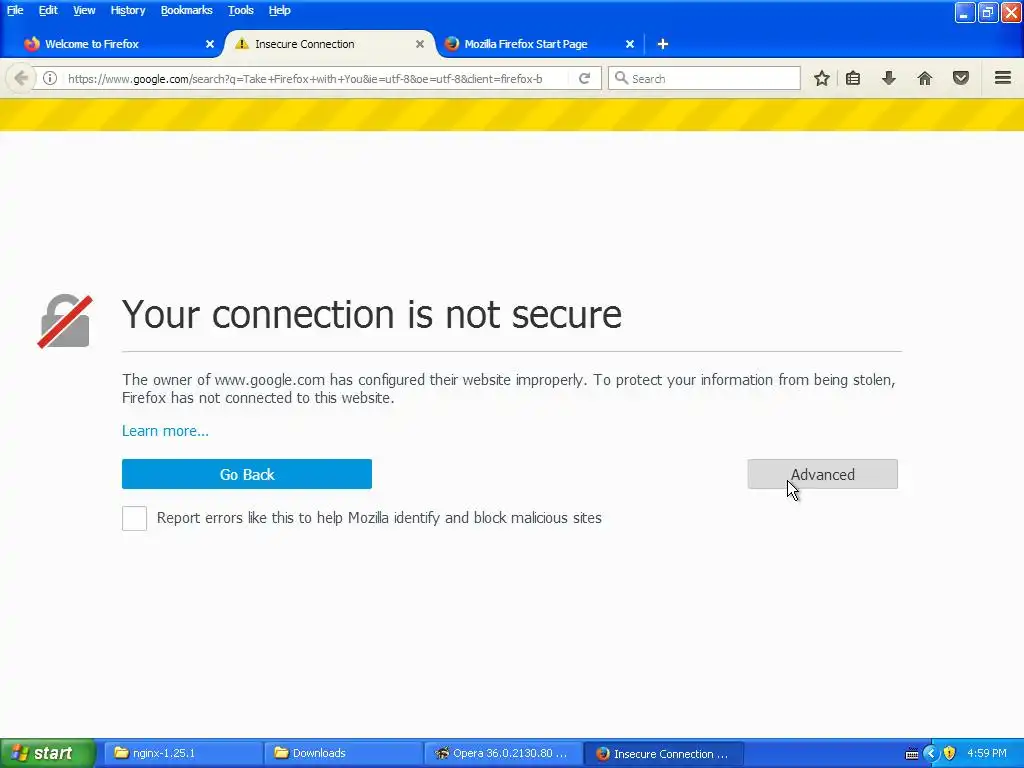Open site information icon in address bar
Viewport: 1024px width, 768px height.
50,78
